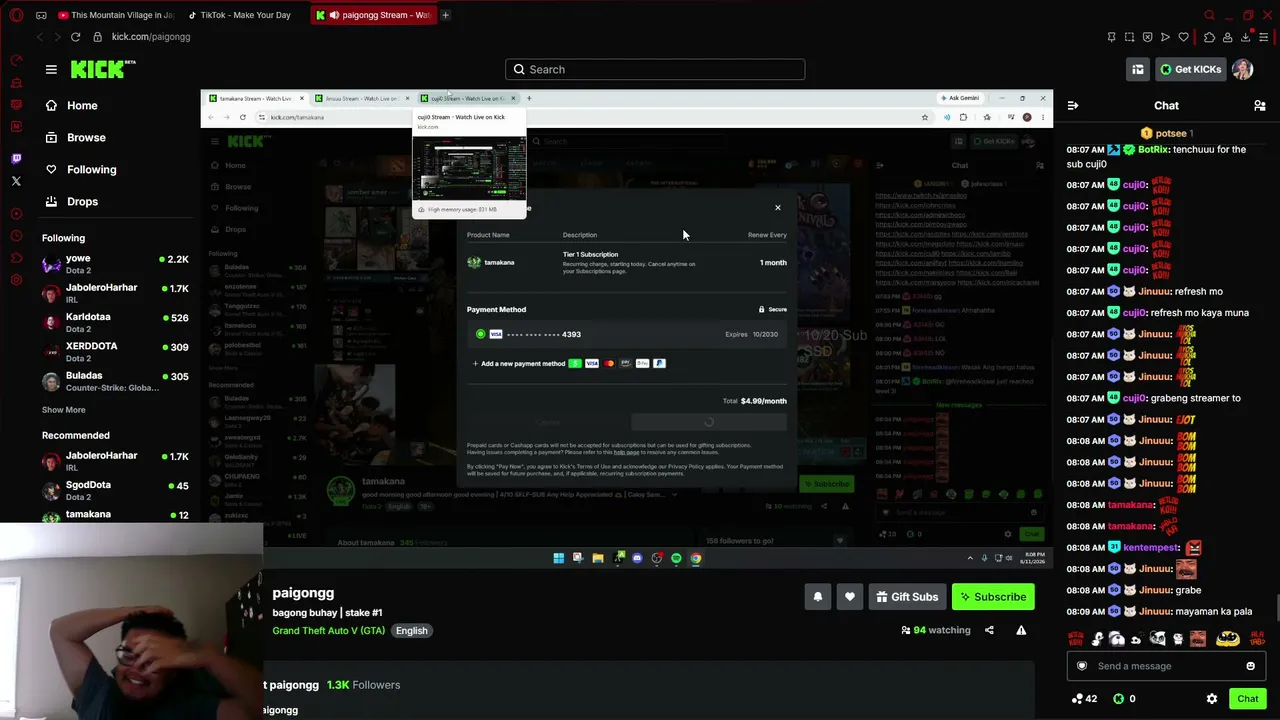Viewport: 1280px width, 720px height.
Task: Close the payment dialog in the stream
Action: pyautogui.click(x=777, y=208)
